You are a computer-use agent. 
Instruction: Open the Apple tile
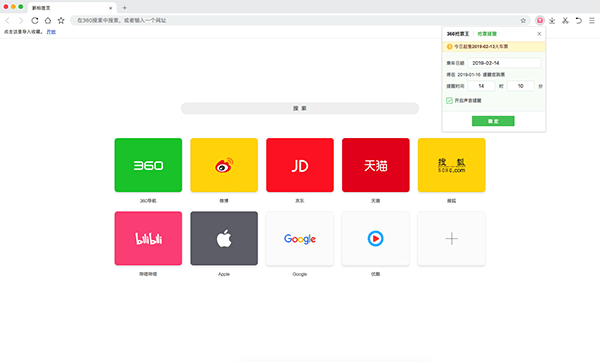(224, 238)
